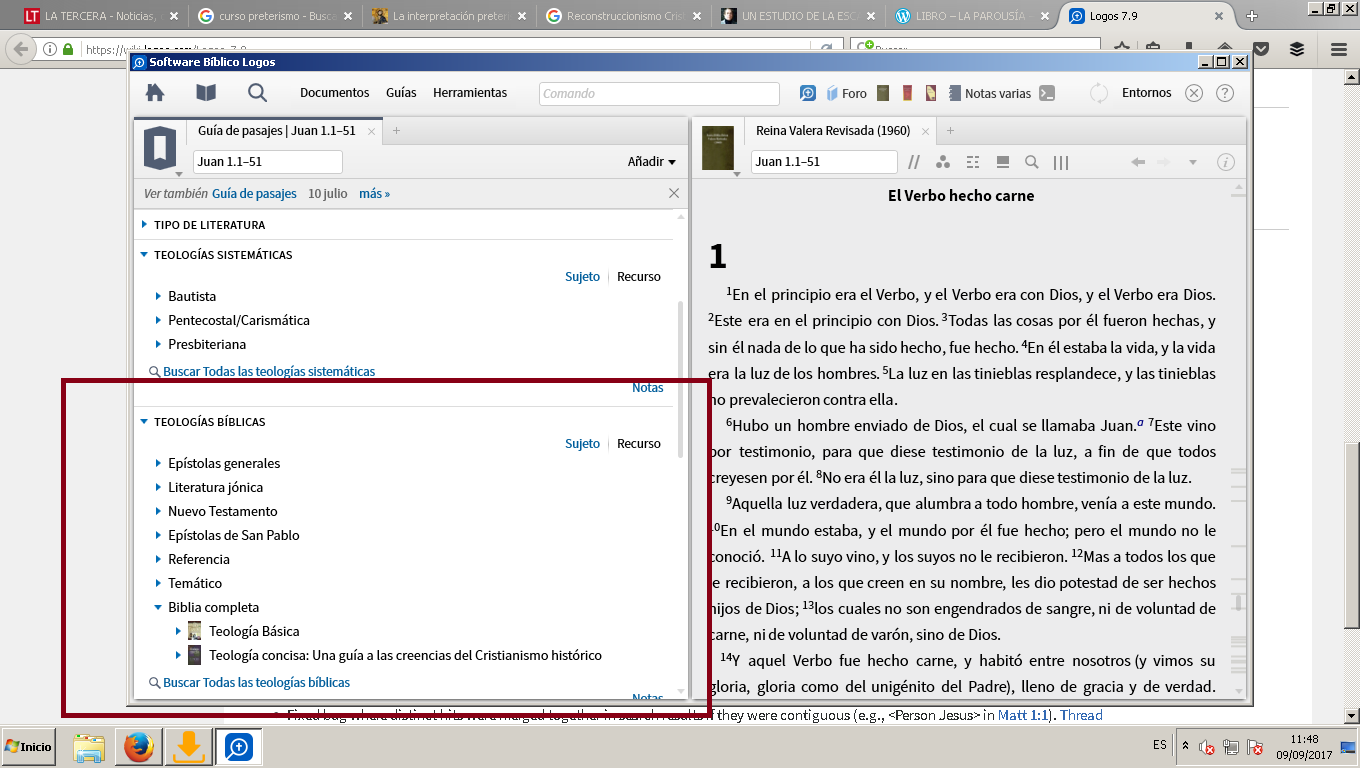Expand the Bautista item

click(x=158, y=296)
